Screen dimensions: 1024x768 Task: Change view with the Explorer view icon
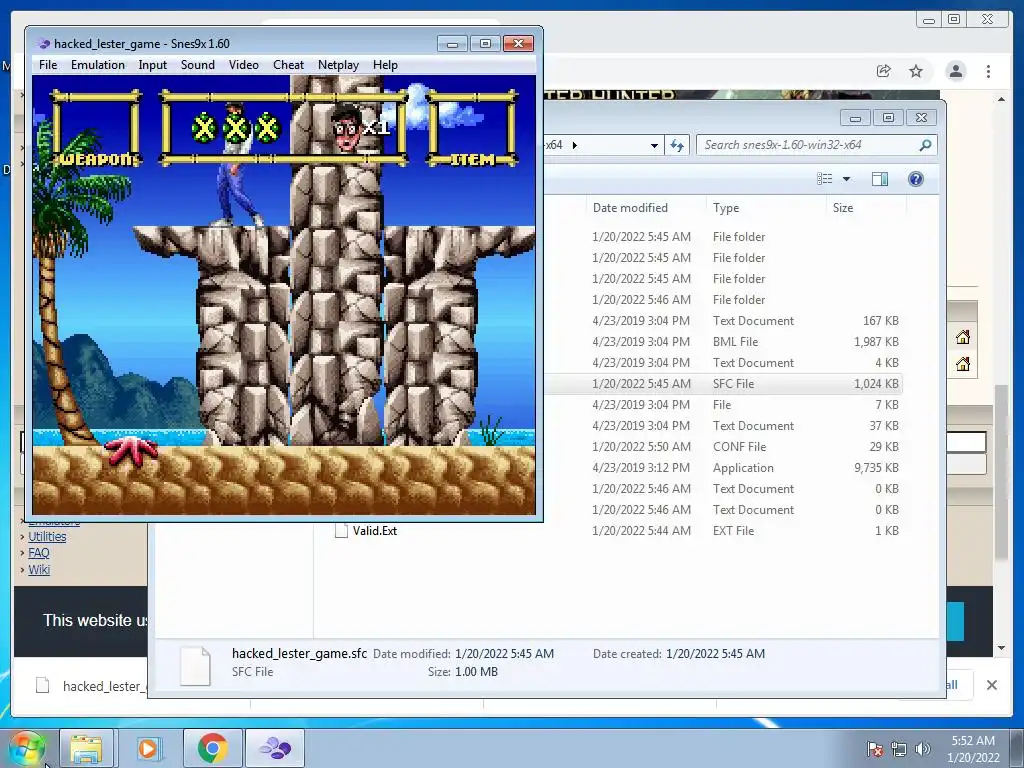coord(825,179)
